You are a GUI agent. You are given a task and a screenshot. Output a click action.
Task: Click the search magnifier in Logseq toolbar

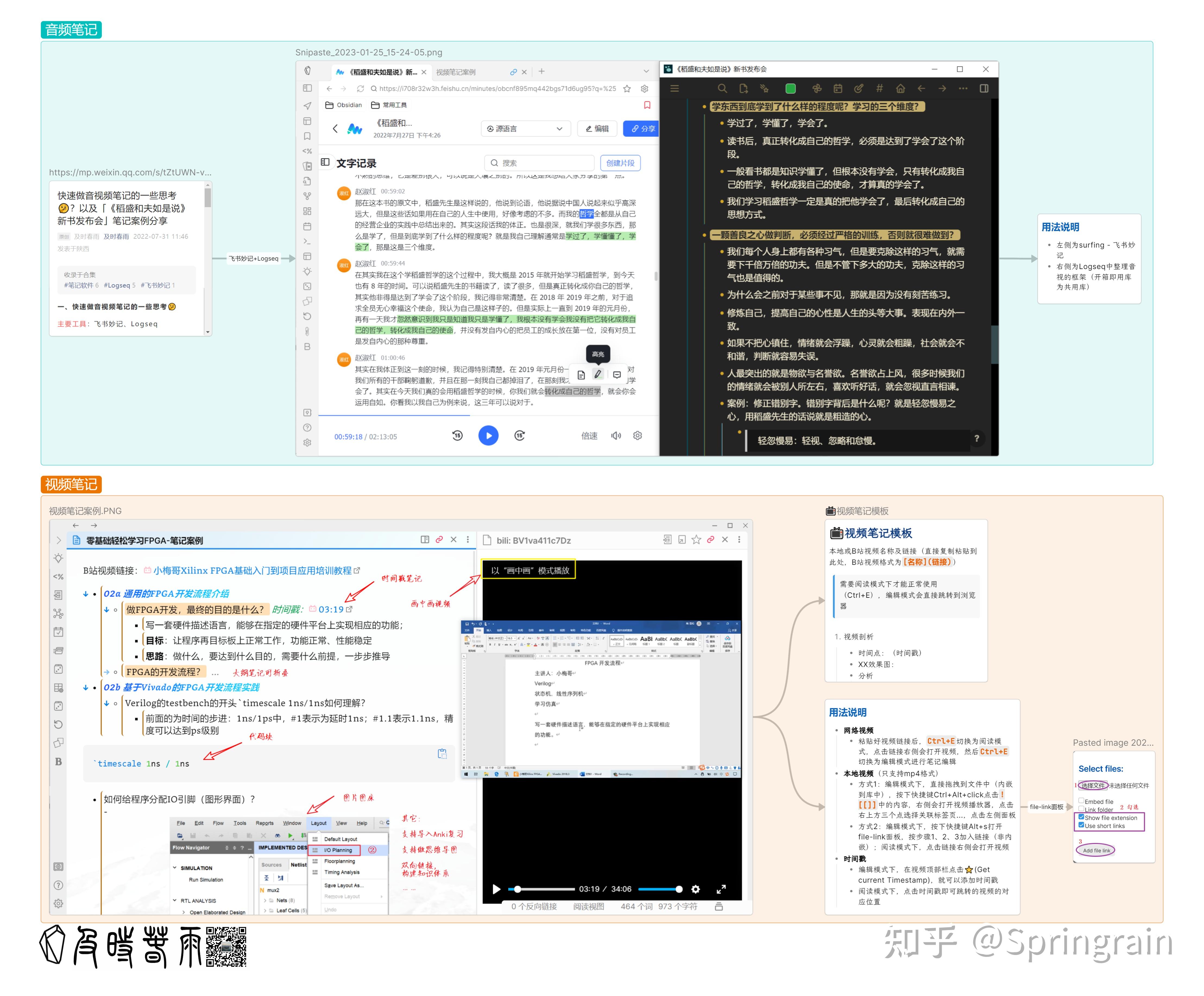pos(722,88)
